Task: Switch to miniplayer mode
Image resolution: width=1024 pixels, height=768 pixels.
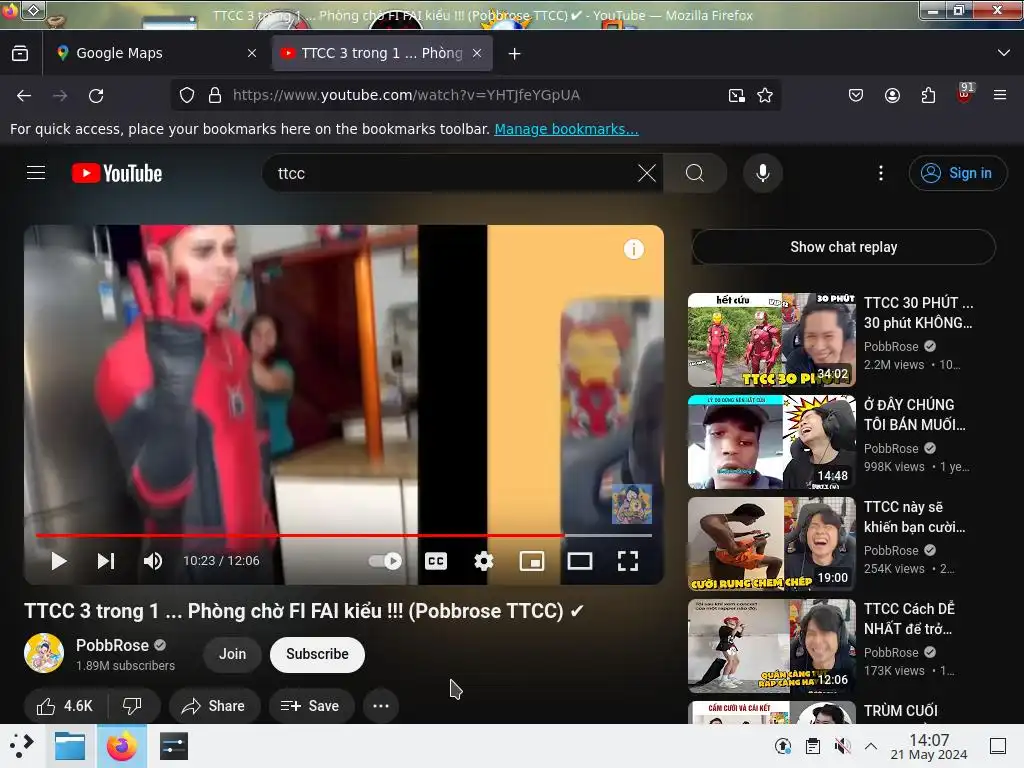Action: pyautogui.click(x=532, y=561)
